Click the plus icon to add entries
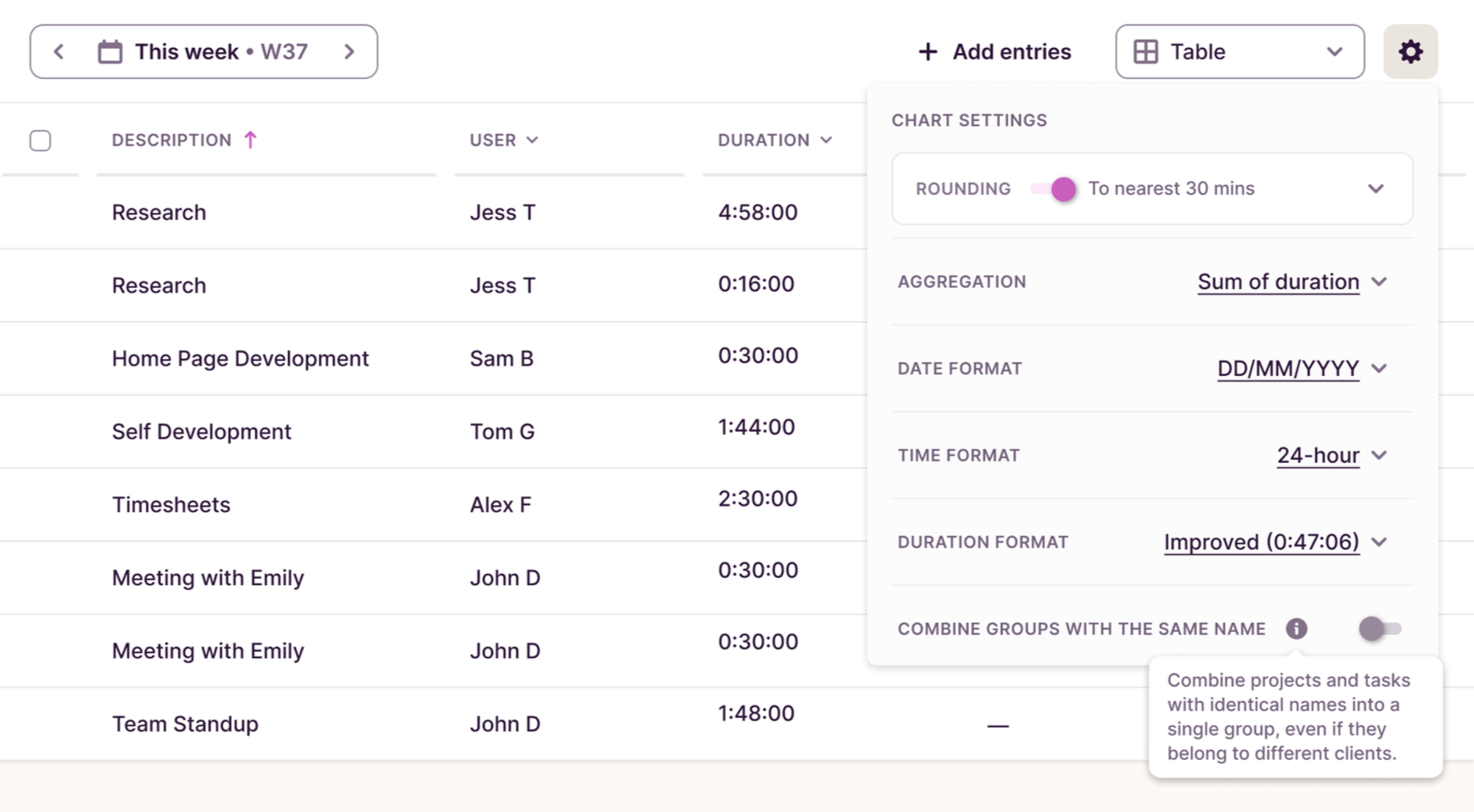The width and height of the screenshot is (1474, 812). pos(927,51)
